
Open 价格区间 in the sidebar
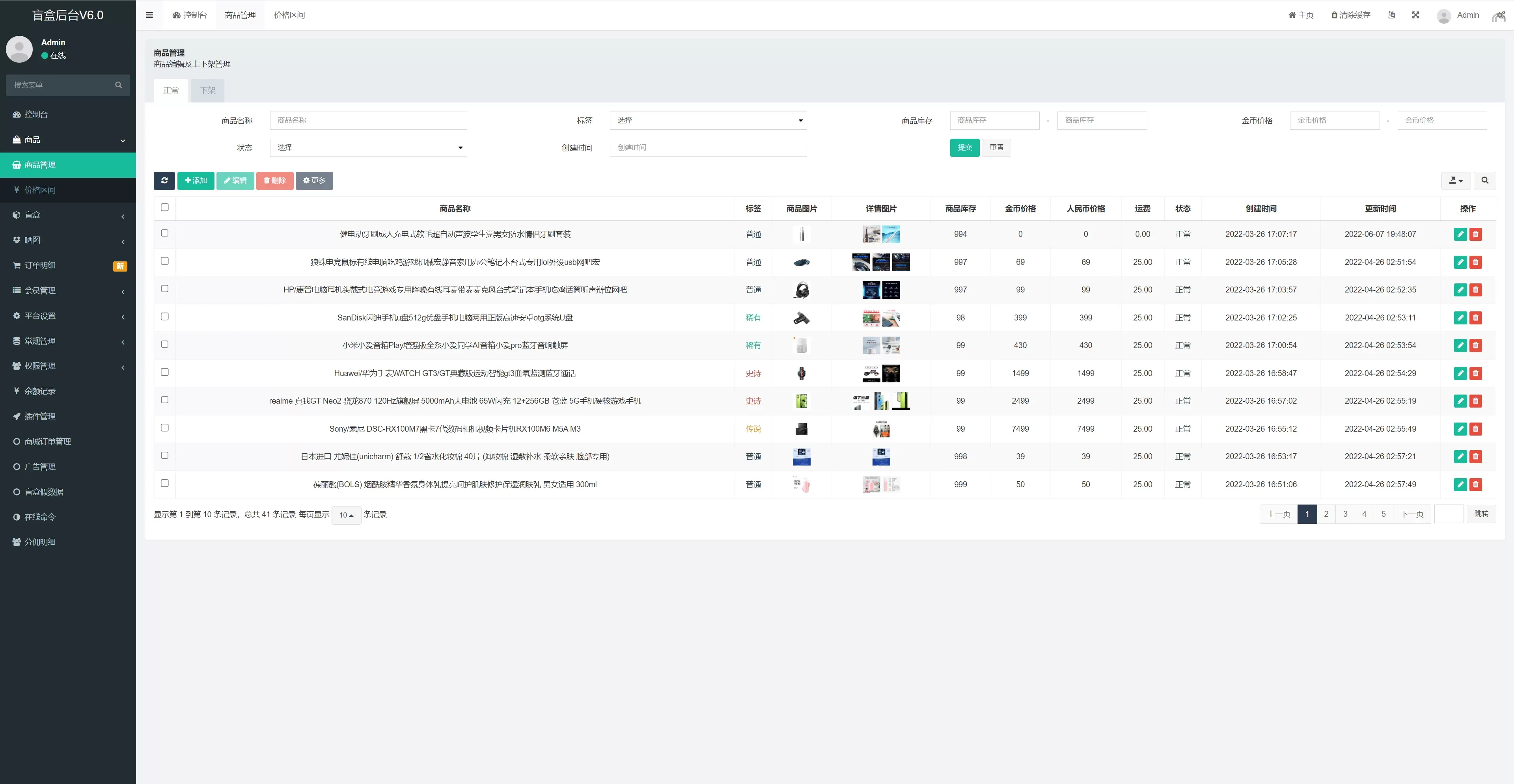(40, 190)
